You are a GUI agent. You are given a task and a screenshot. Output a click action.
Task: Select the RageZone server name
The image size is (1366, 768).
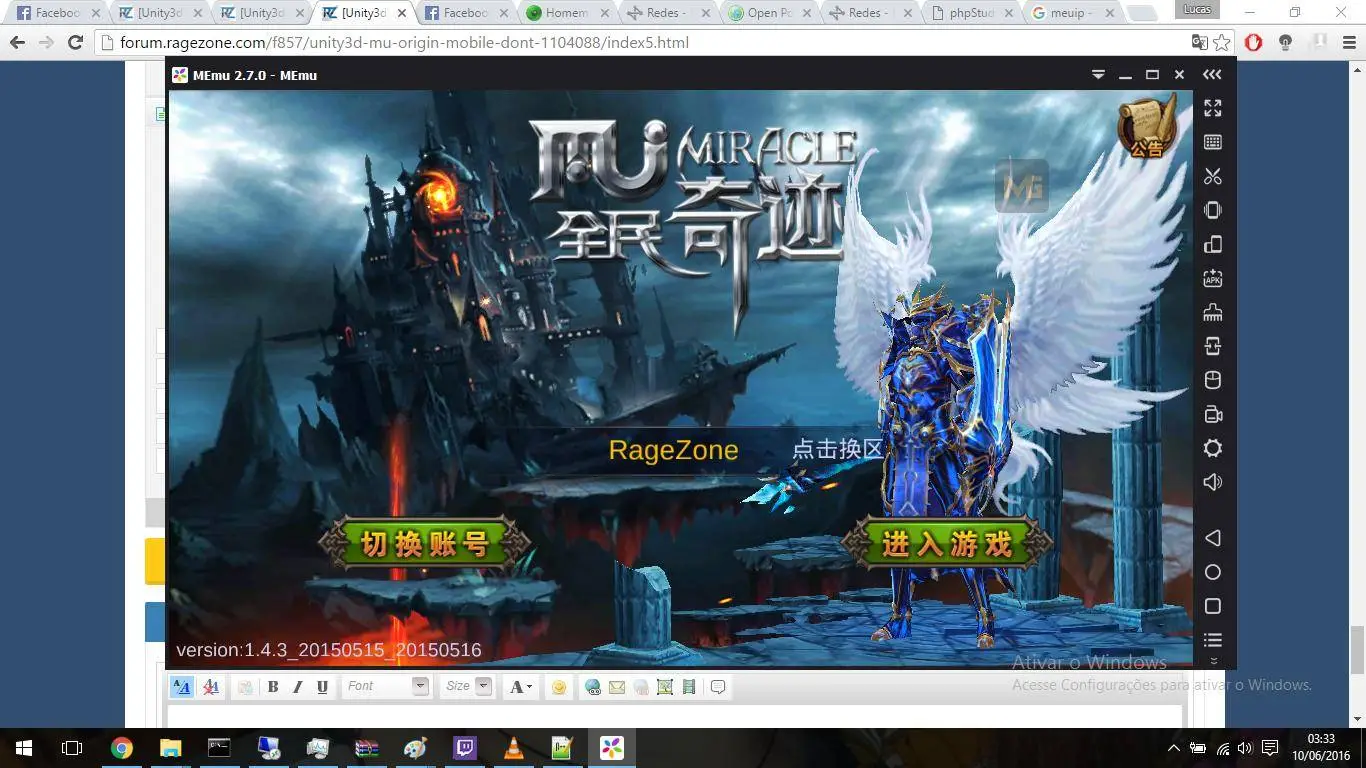[673, 450]
